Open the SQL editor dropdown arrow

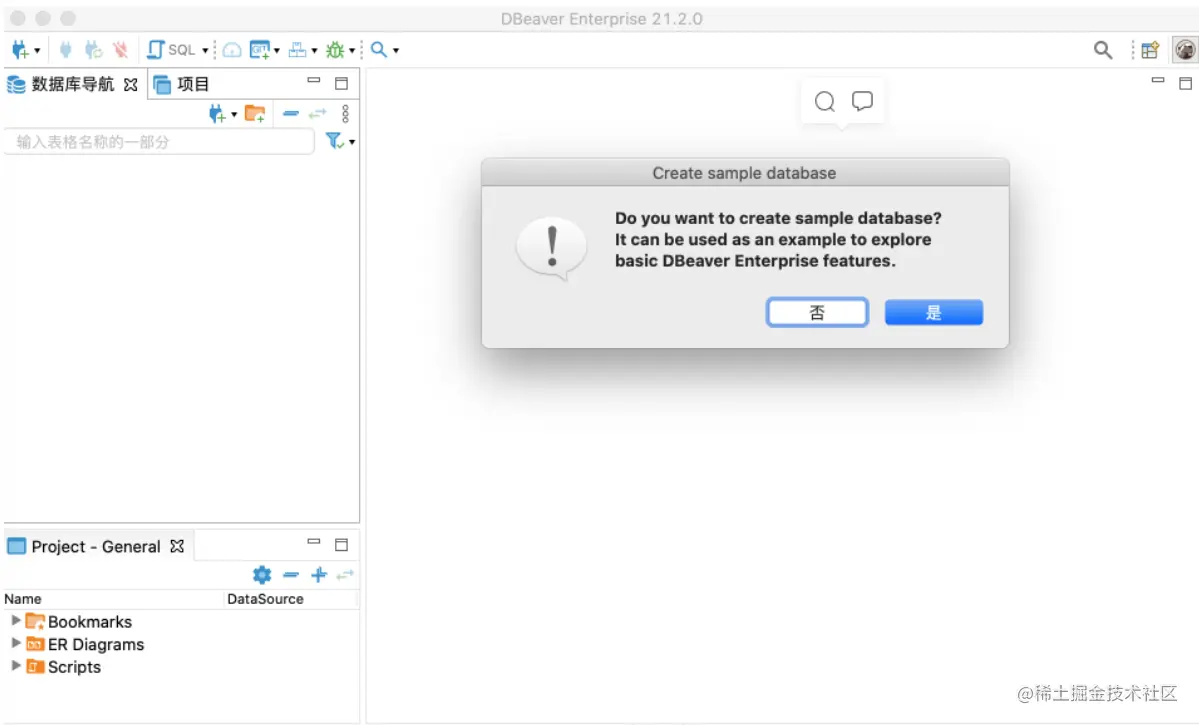coord(205,50)
